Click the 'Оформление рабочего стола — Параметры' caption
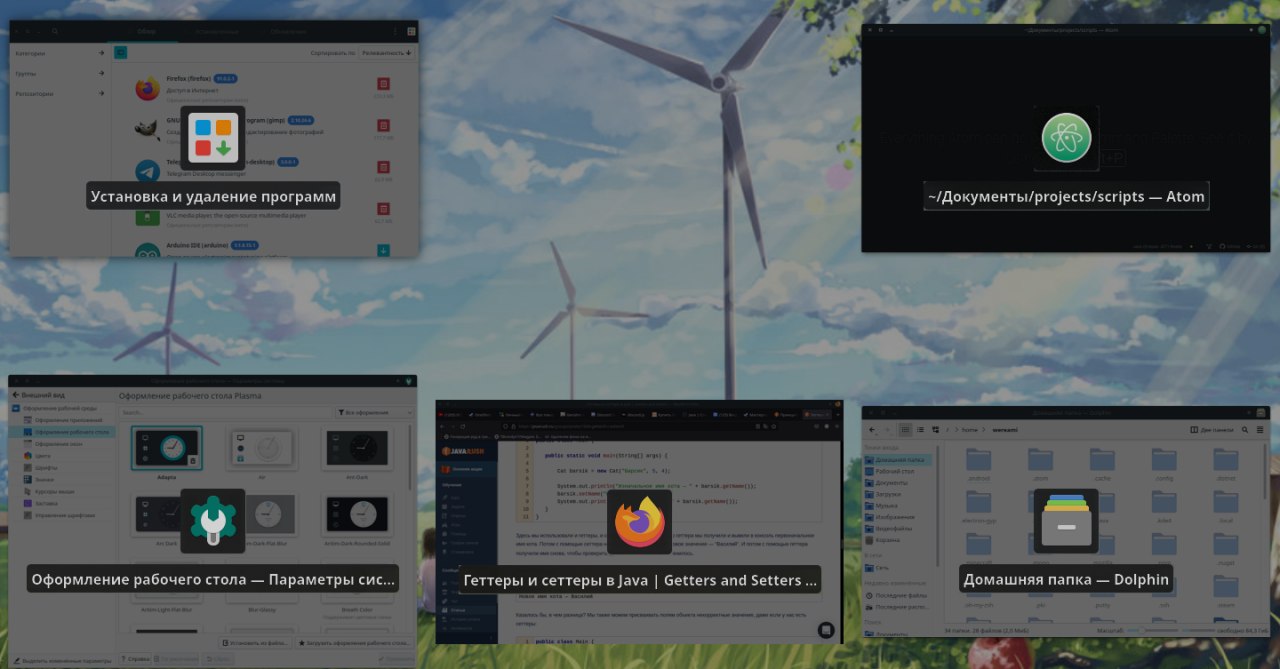Screen dimensions: 1280x669 (x=212, y=579)
